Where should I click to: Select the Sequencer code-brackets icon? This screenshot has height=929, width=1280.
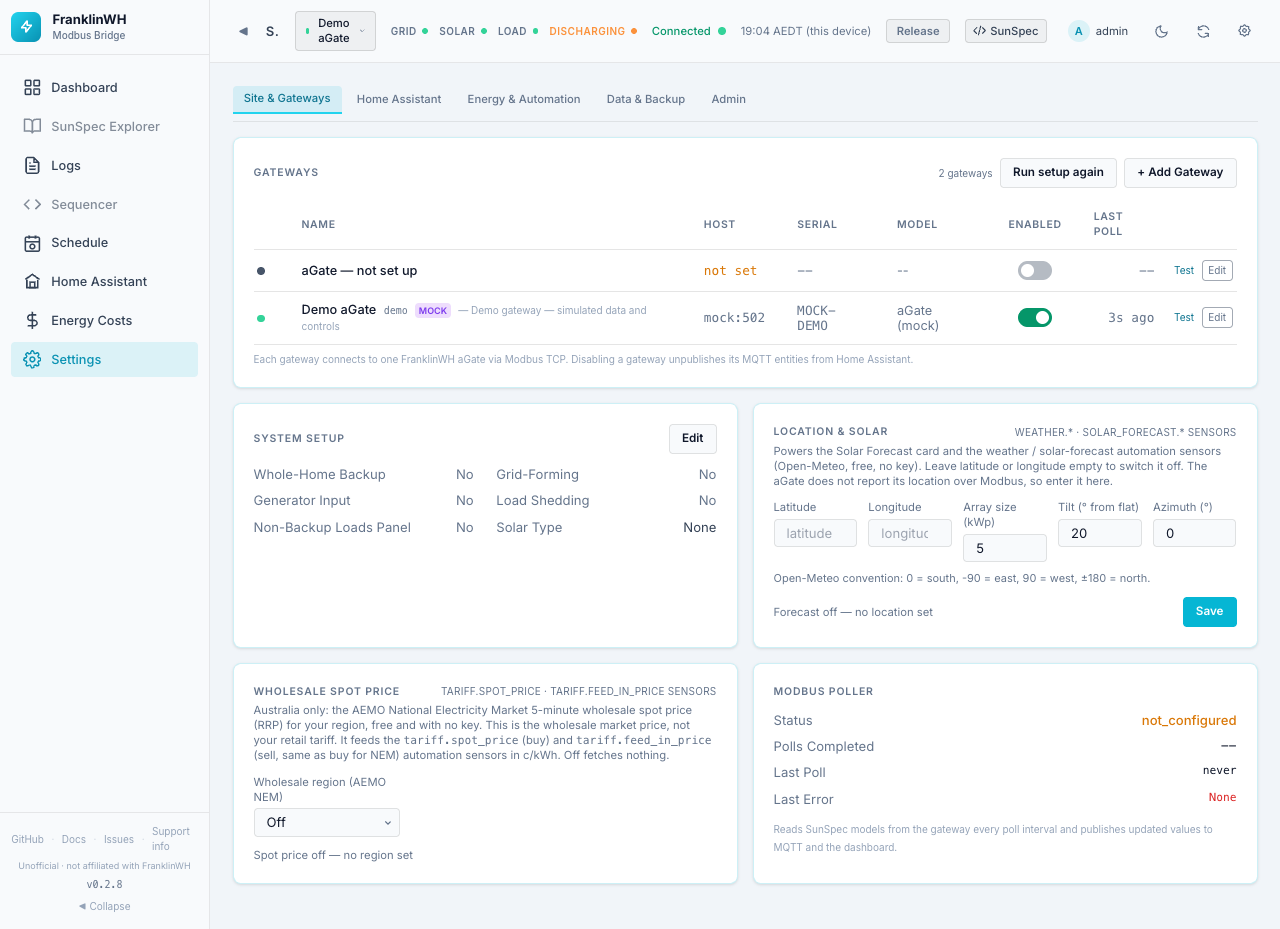tap(32, 205)
